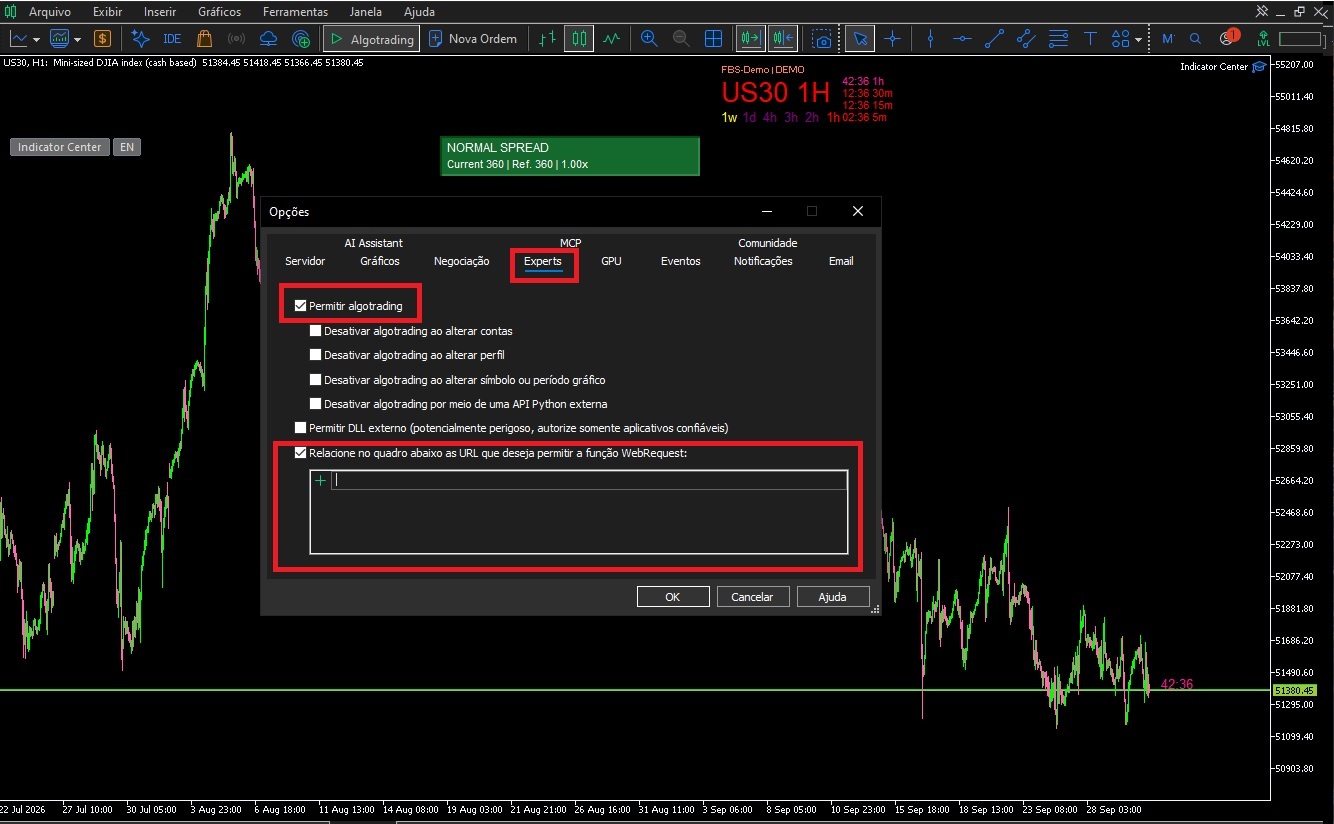
Task: Switch chart to line chart icon
Action: 611,39
